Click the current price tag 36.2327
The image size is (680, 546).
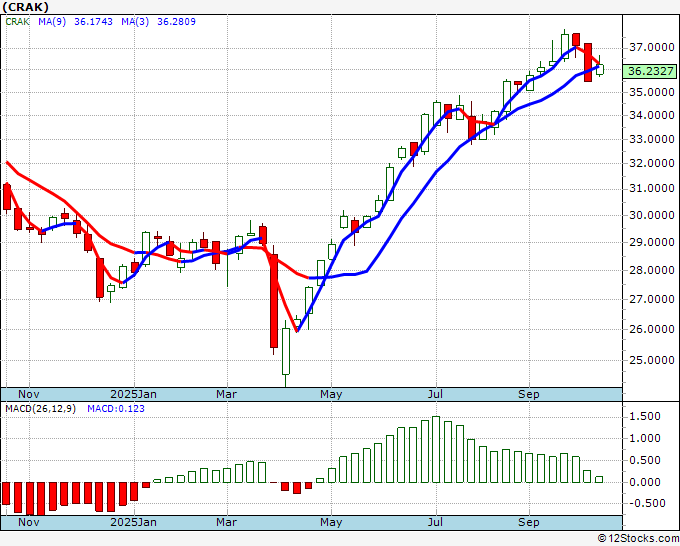click(650, 71)
